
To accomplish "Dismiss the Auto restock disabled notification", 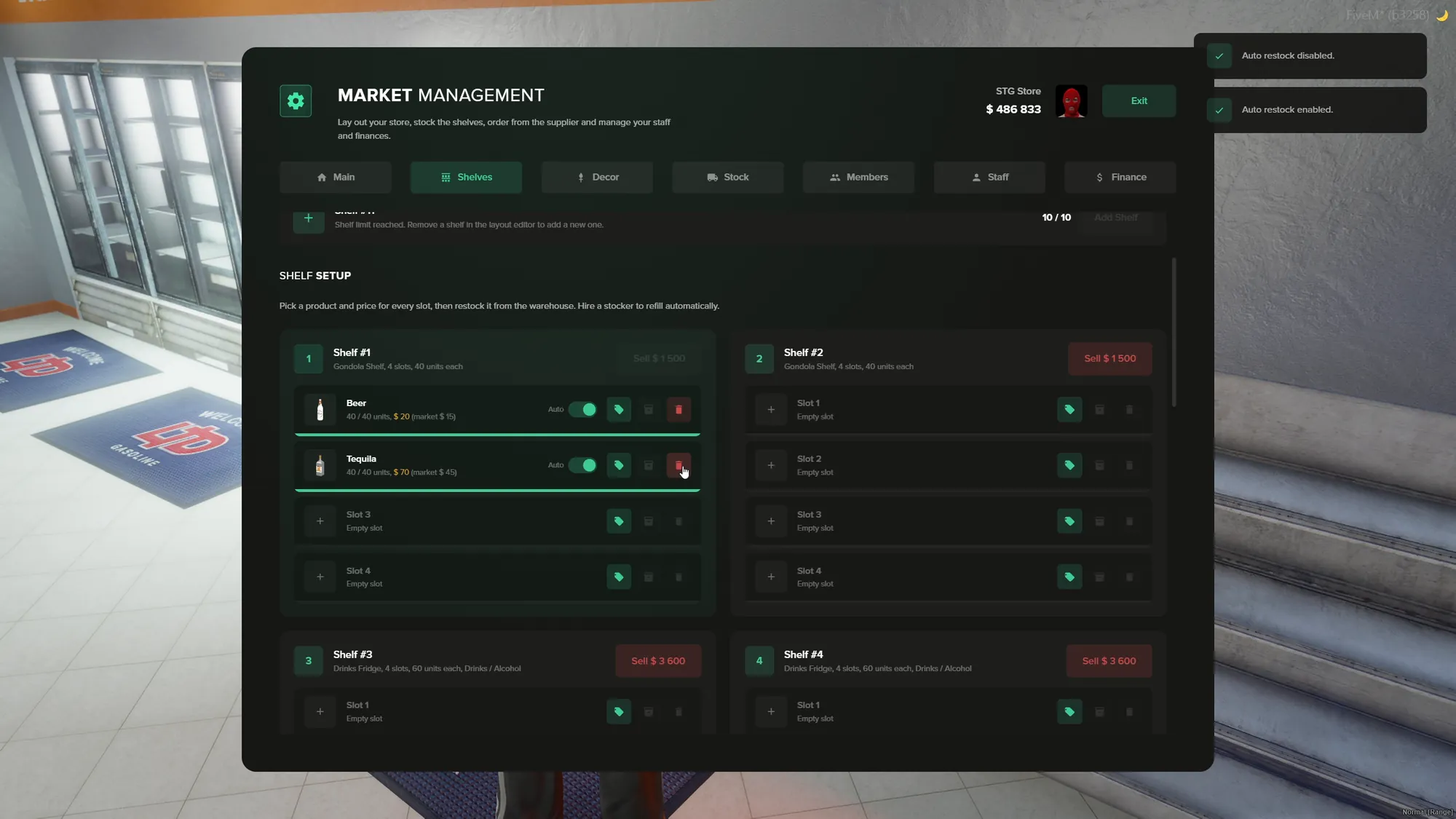I will [x=1310, y=55].
